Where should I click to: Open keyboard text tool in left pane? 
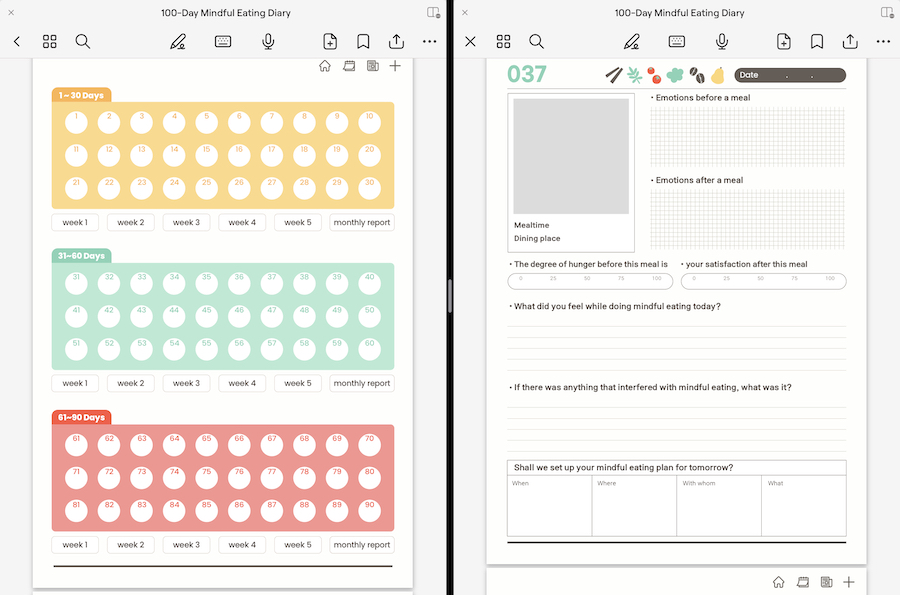pos(223,41)
